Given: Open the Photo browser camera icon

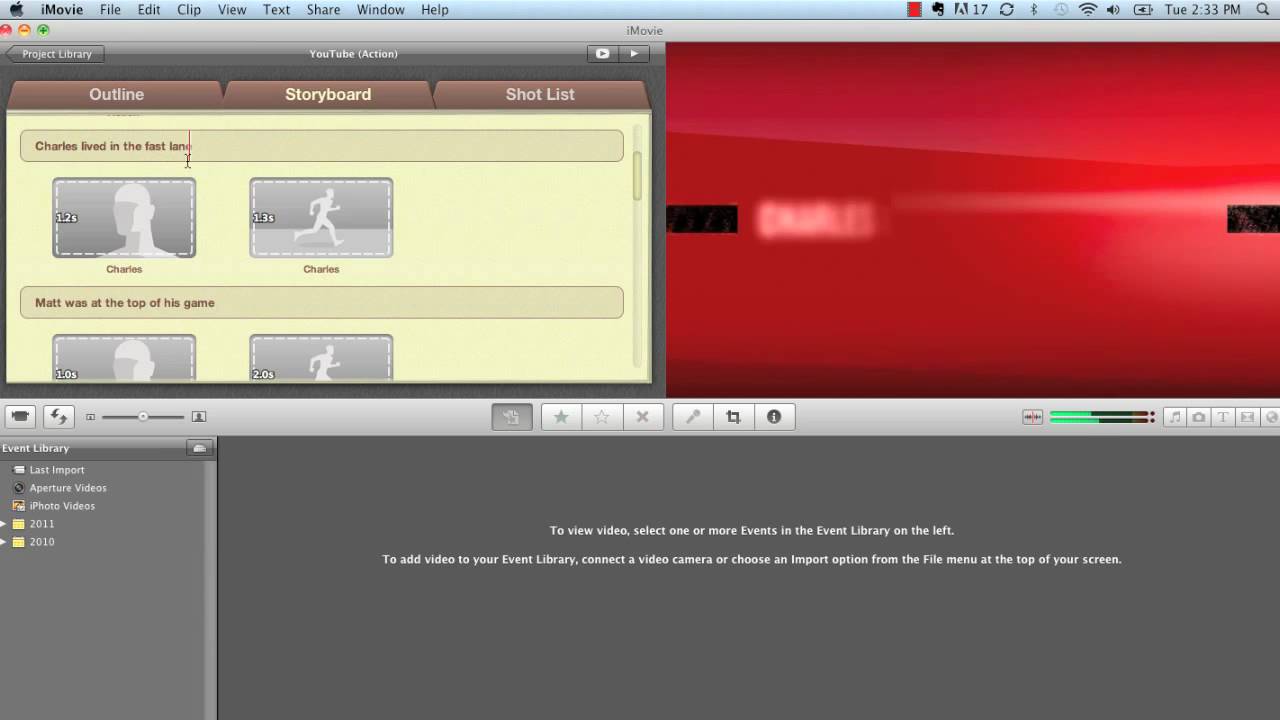Looking at the screenshot, I should (1199, 417).
